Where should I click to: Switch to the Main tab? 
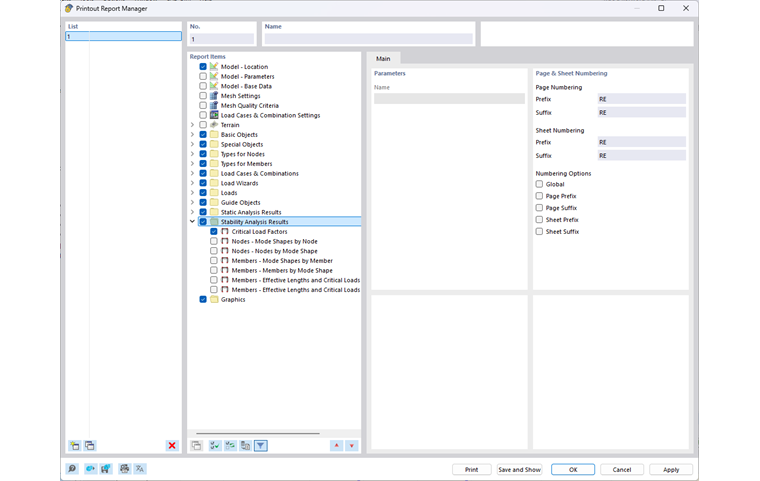[383, 58]
